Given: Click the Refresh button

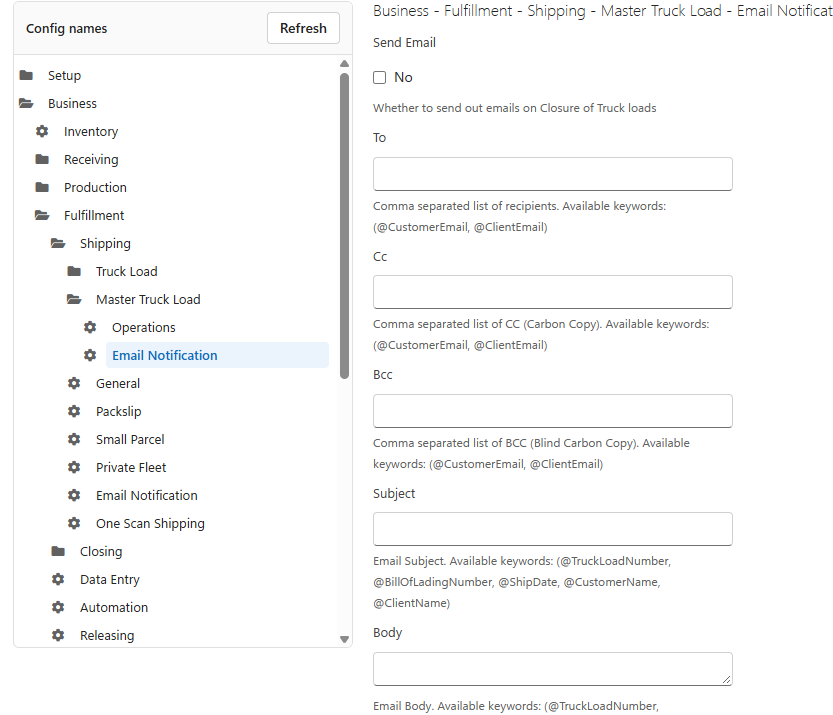Looking at the screenshot, I should click(x=303, y=28).
